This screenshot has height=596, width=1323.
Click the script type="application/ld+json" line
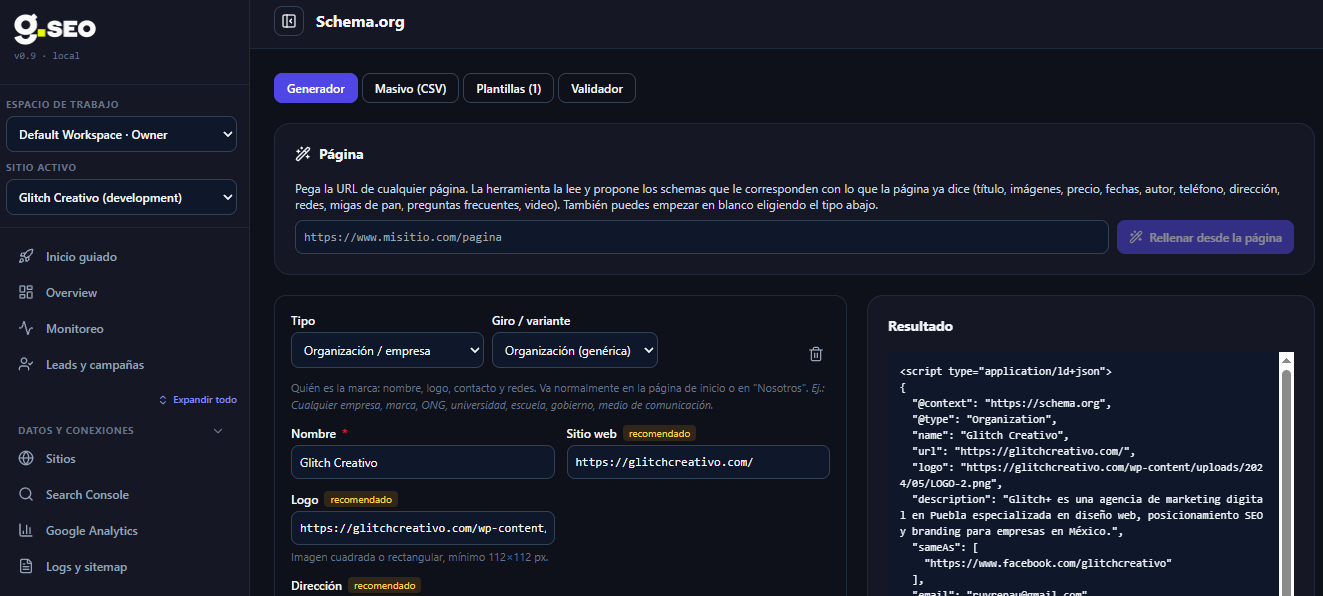(x=1006, y=371)
